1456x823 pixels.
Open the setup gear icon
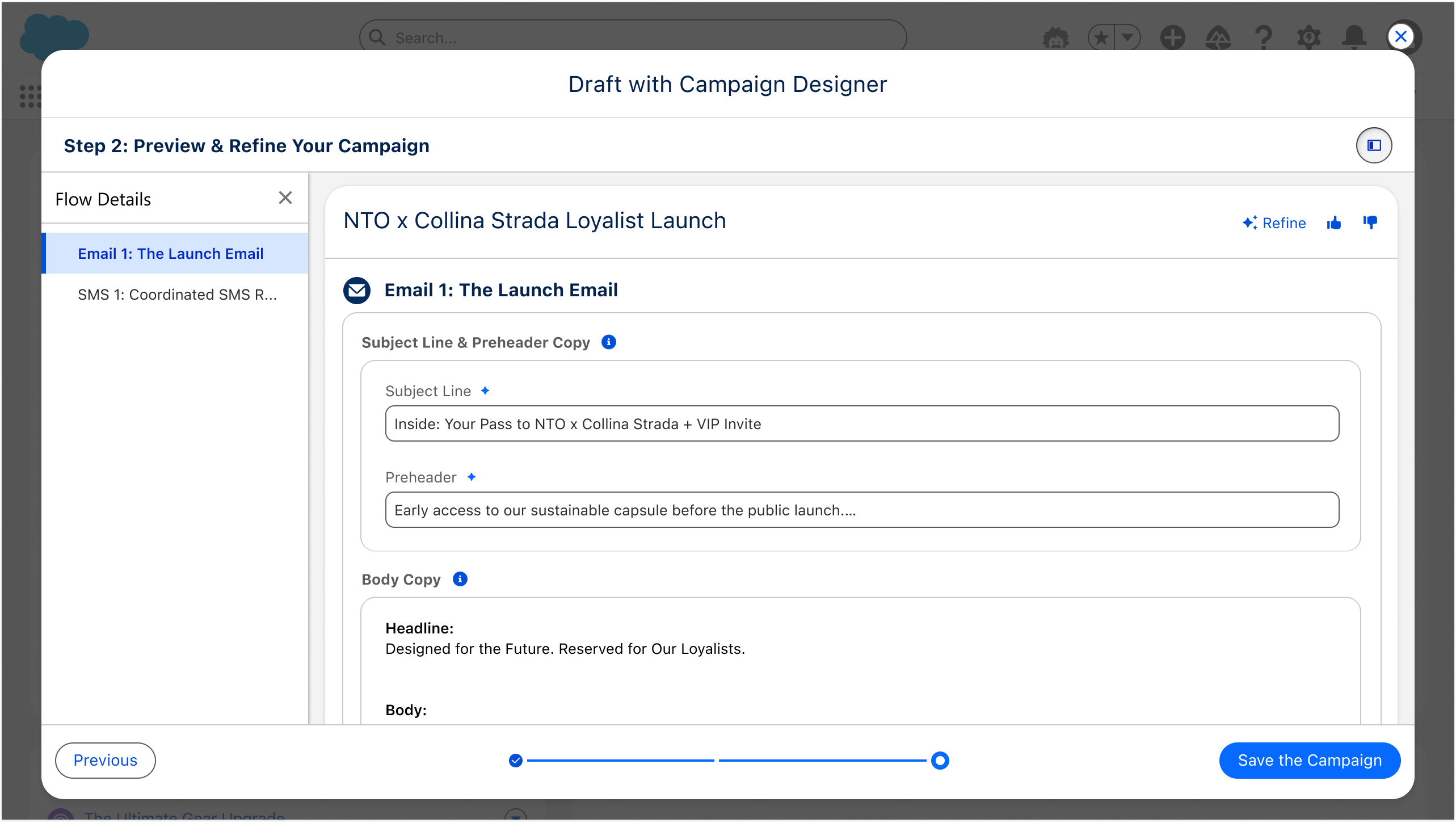pos(1309,38)
